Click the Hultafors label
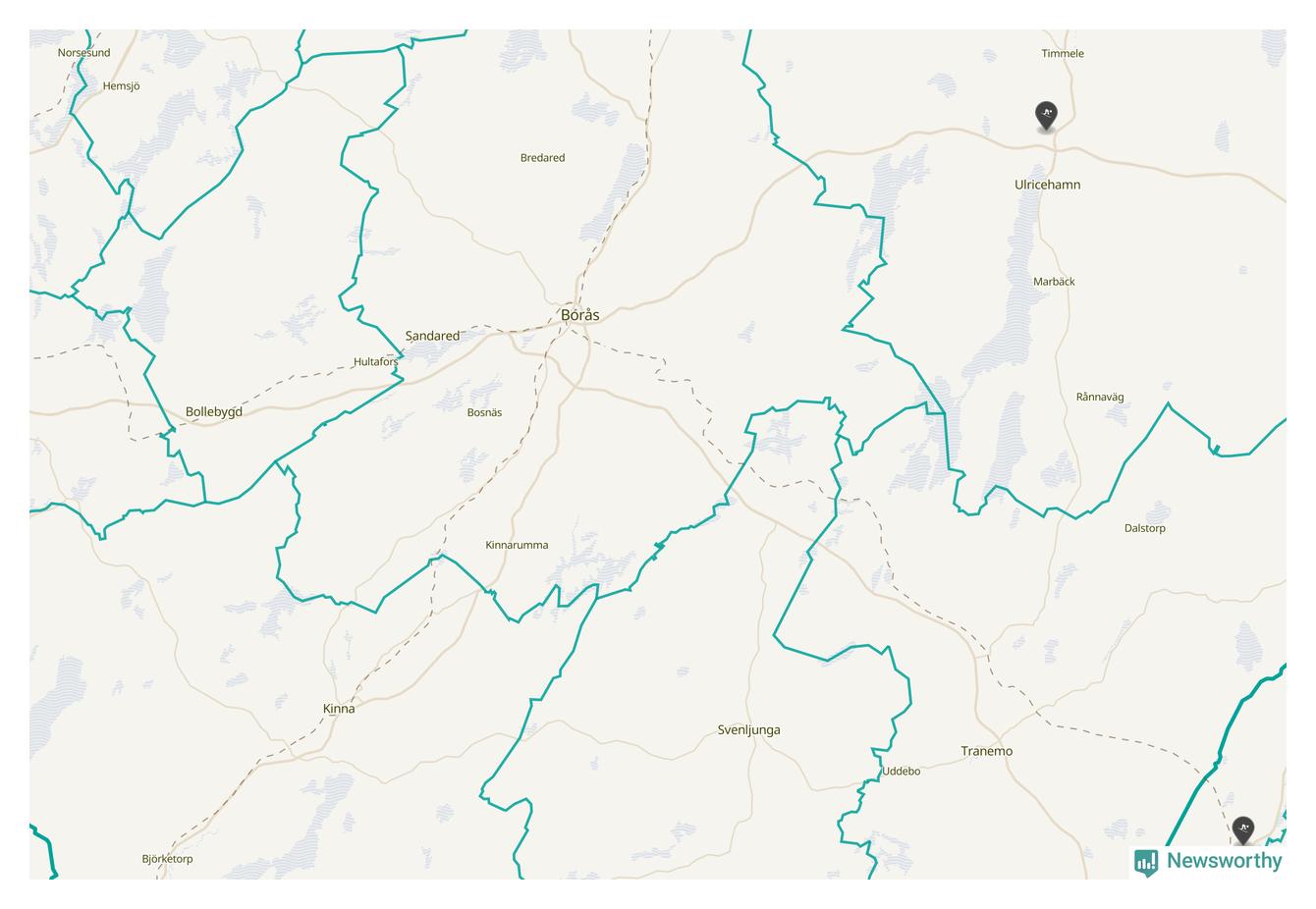The image size is (1316, 909). pyautogui.click(x=376, y=362)
